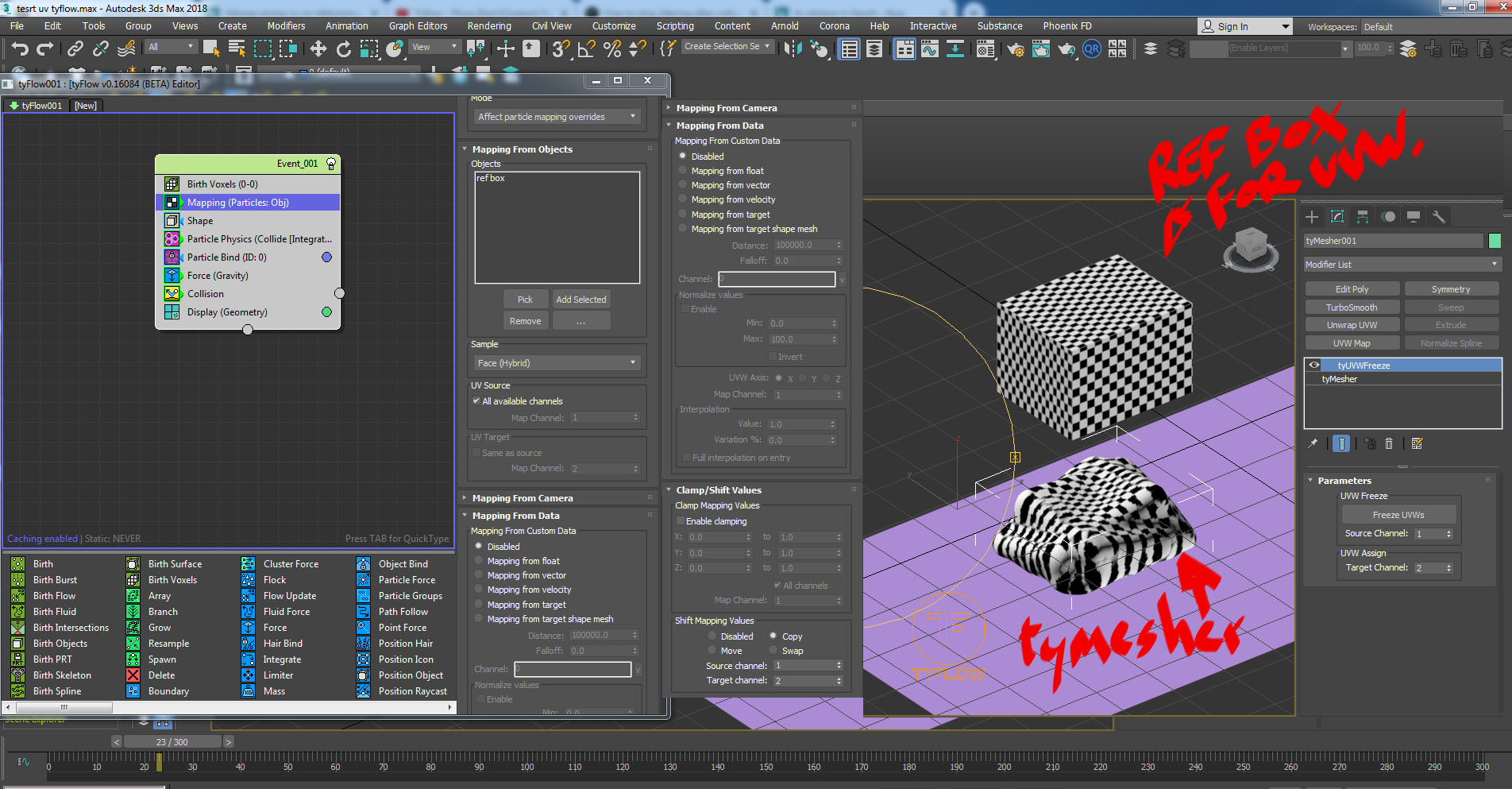The width and height of the screenshot is (1512, 789).
Task: Toggle Show End Result icon
Action: (1341, 443)
